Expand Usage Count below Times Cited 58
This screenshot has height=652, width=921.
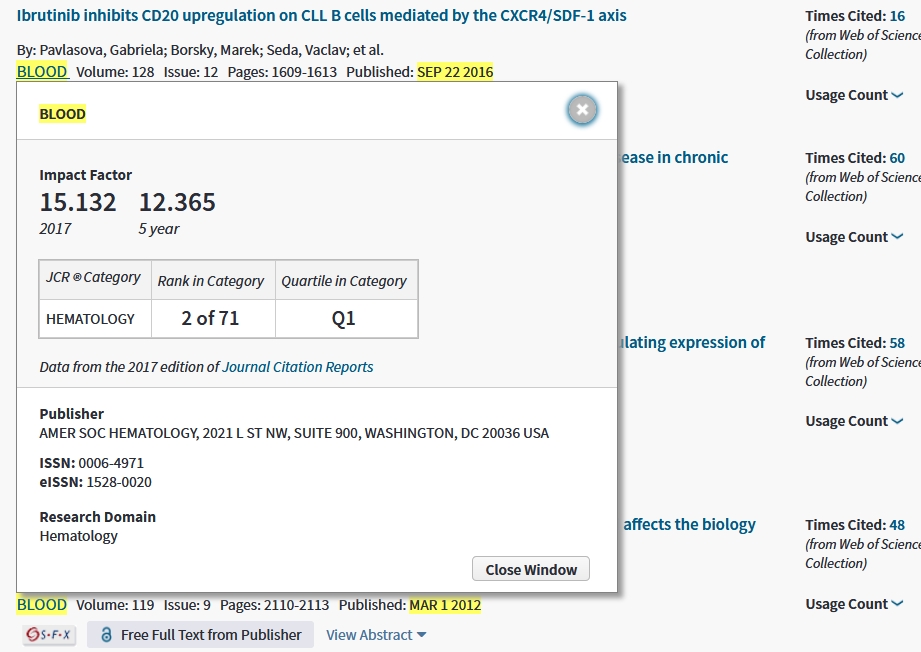(854, 421)
